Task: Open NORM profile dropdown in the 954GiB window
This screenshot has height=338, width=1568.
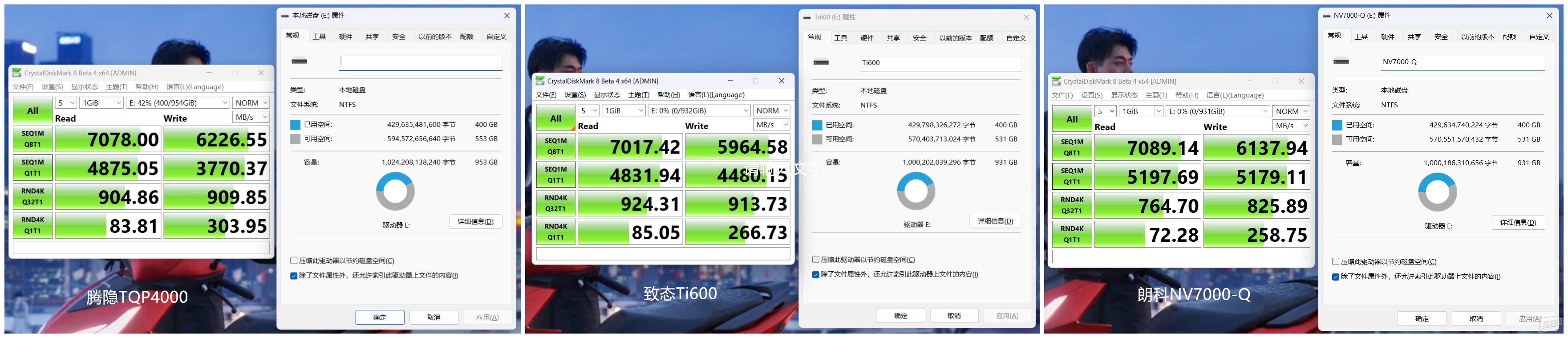Action: (x=251, y=103)
